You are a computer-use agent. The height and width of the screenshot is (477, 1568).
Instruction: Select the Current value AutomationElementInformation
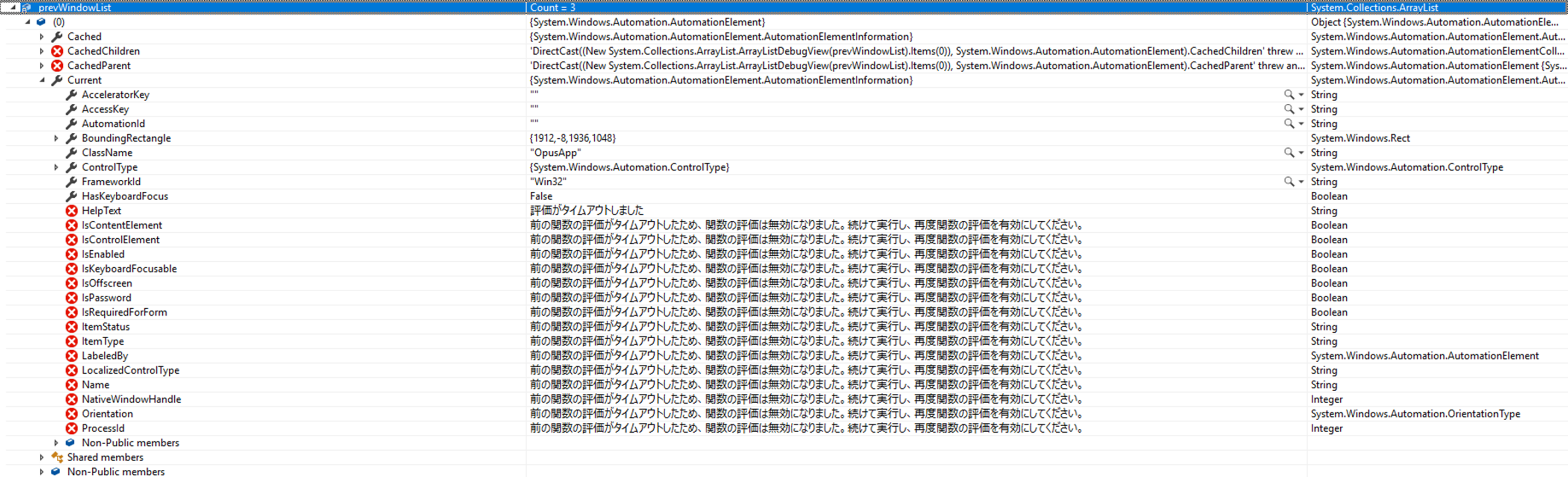coord(721,80)
